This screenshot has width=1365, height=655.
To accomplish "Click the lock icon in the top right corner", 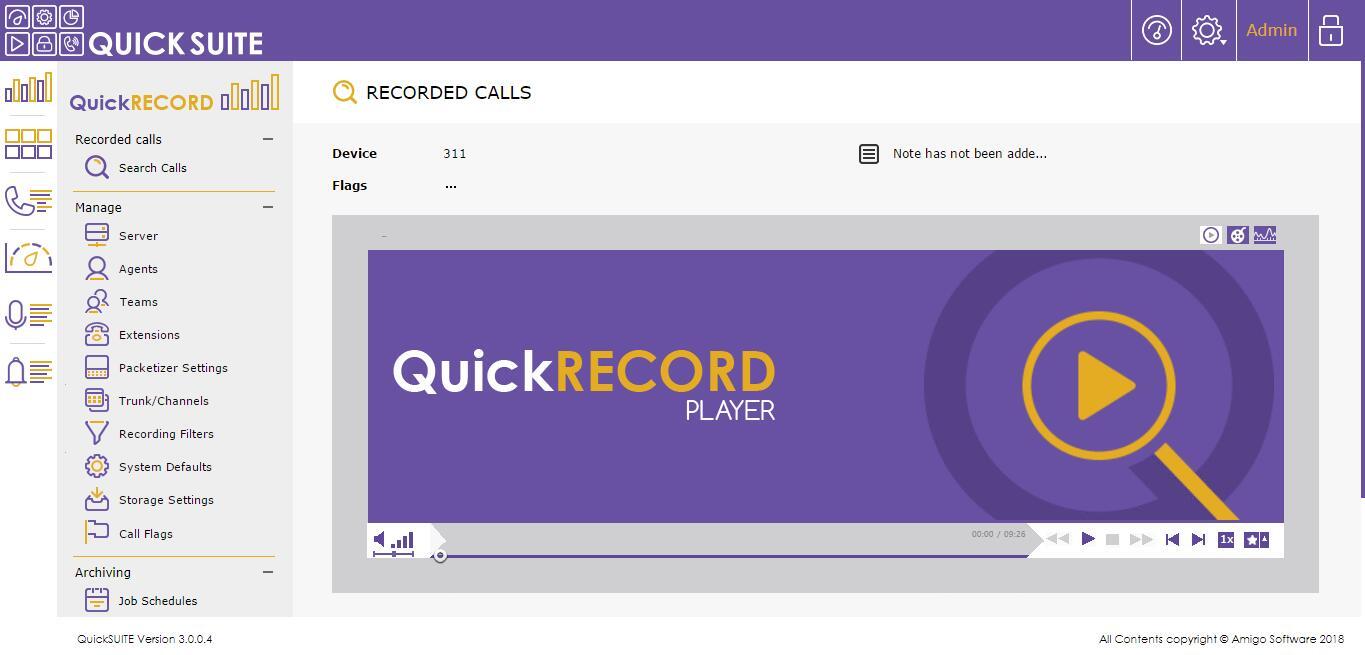I will point(1331,30).
